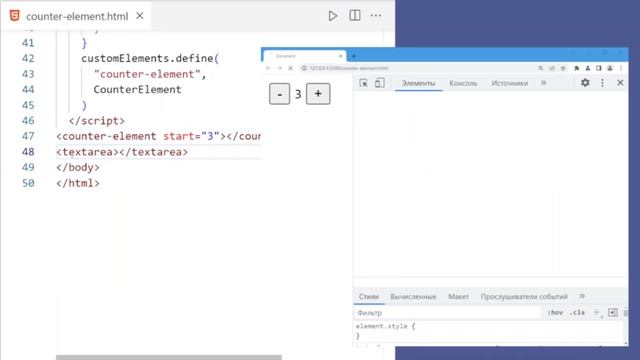Screen dimensions: 640x360
Task: Split the editor with the split icon
Action: coord(355,16)
